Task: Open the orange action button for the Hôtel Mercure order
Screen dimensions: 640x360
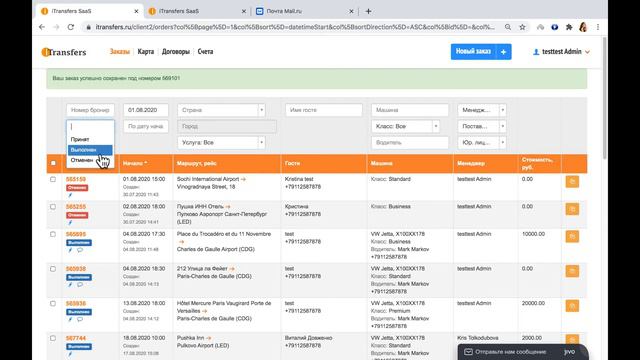Action: (572, 306)
